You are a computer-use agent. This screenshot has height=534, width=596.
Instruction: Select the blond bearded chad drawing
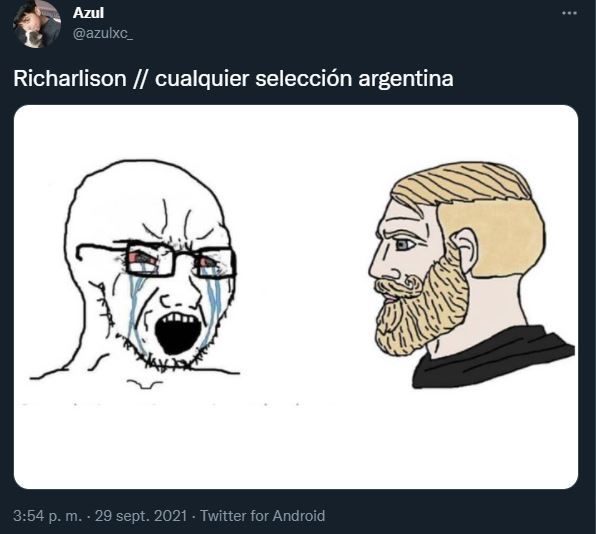coord(471,276)
